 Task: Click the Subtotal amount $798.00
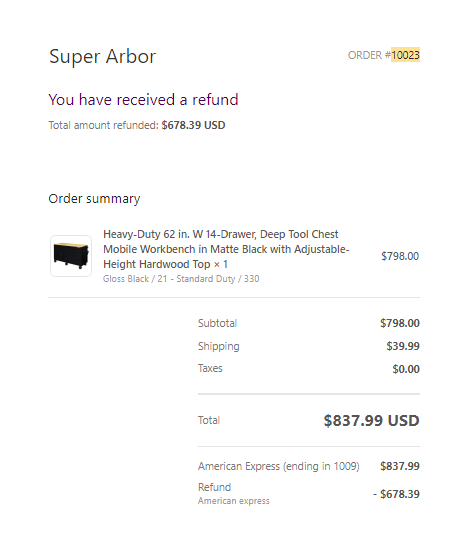pos(400,323)
